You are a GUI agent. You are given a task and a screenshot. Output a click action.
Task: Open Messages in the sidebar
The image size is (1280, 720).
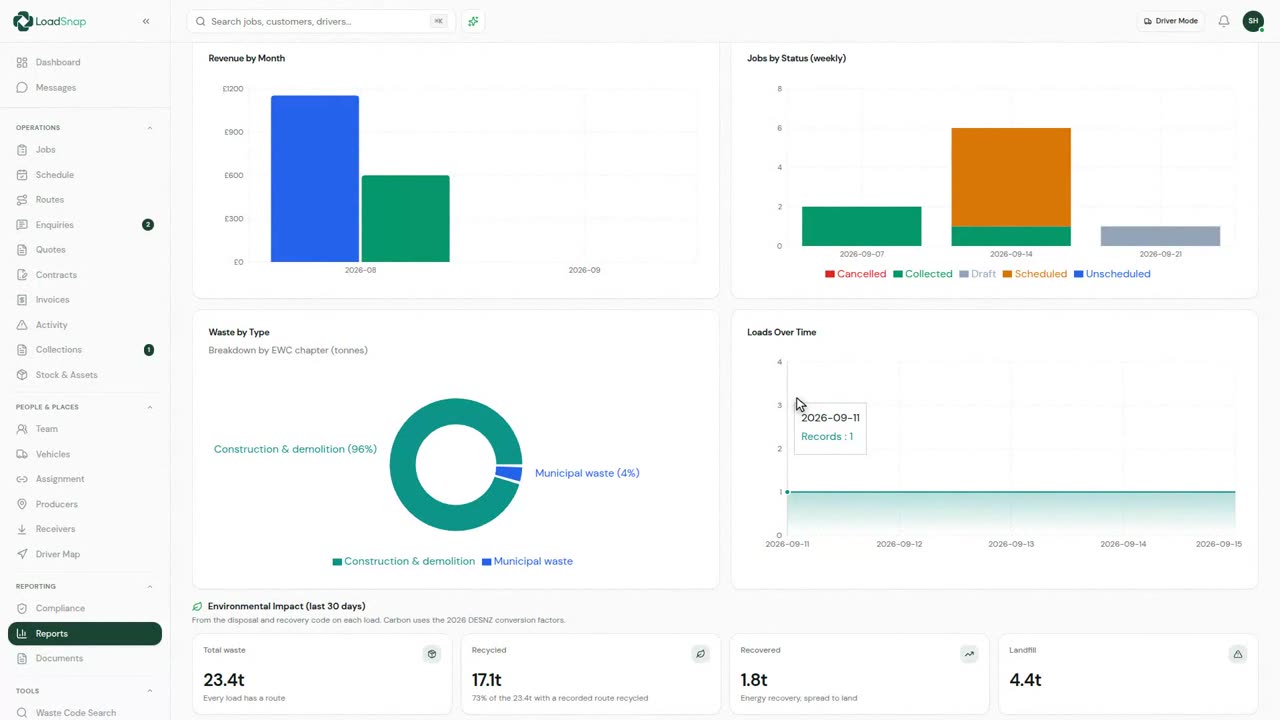pos(85,87)
